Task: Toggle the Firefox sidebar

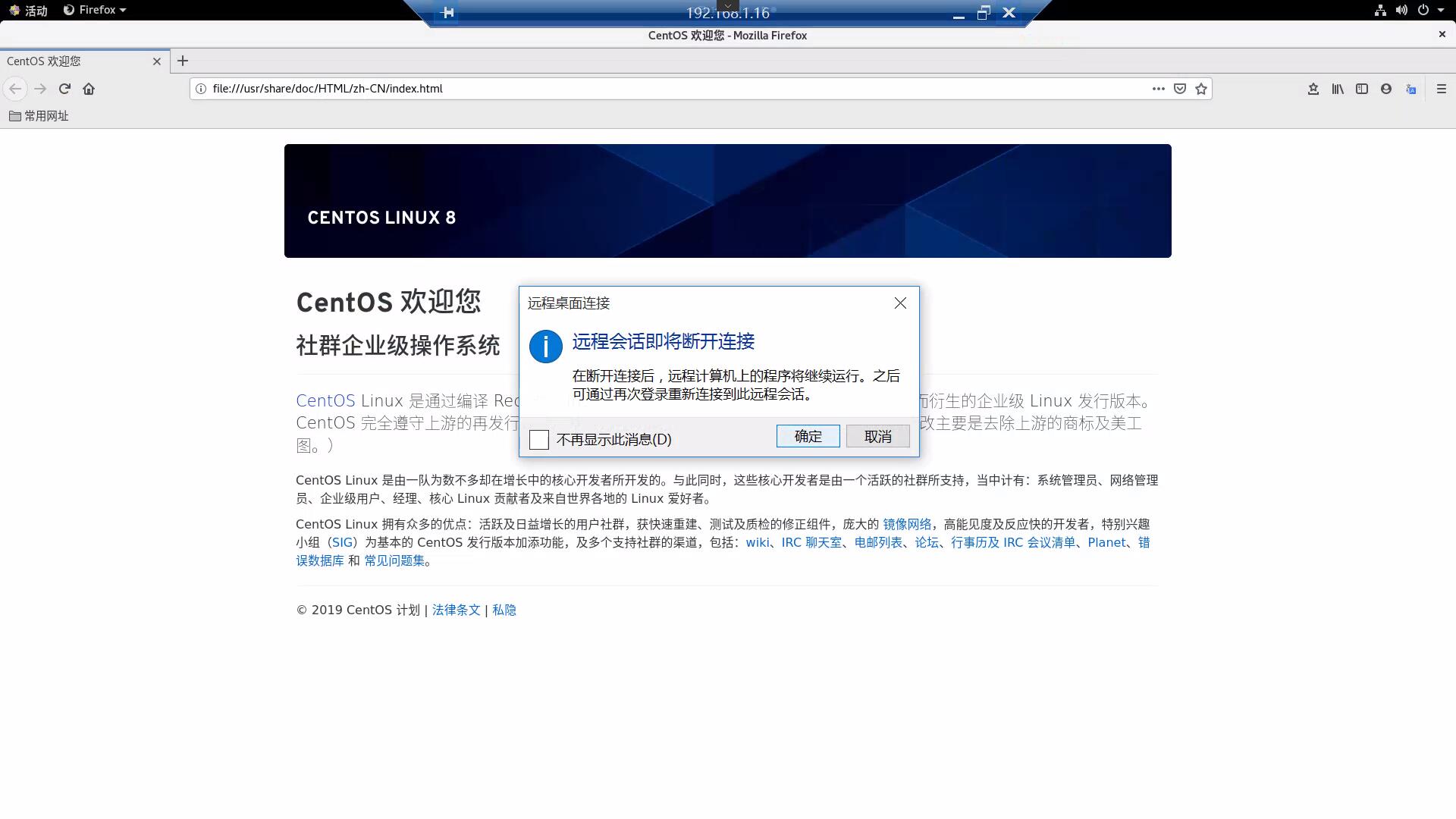Action: 1362,89
